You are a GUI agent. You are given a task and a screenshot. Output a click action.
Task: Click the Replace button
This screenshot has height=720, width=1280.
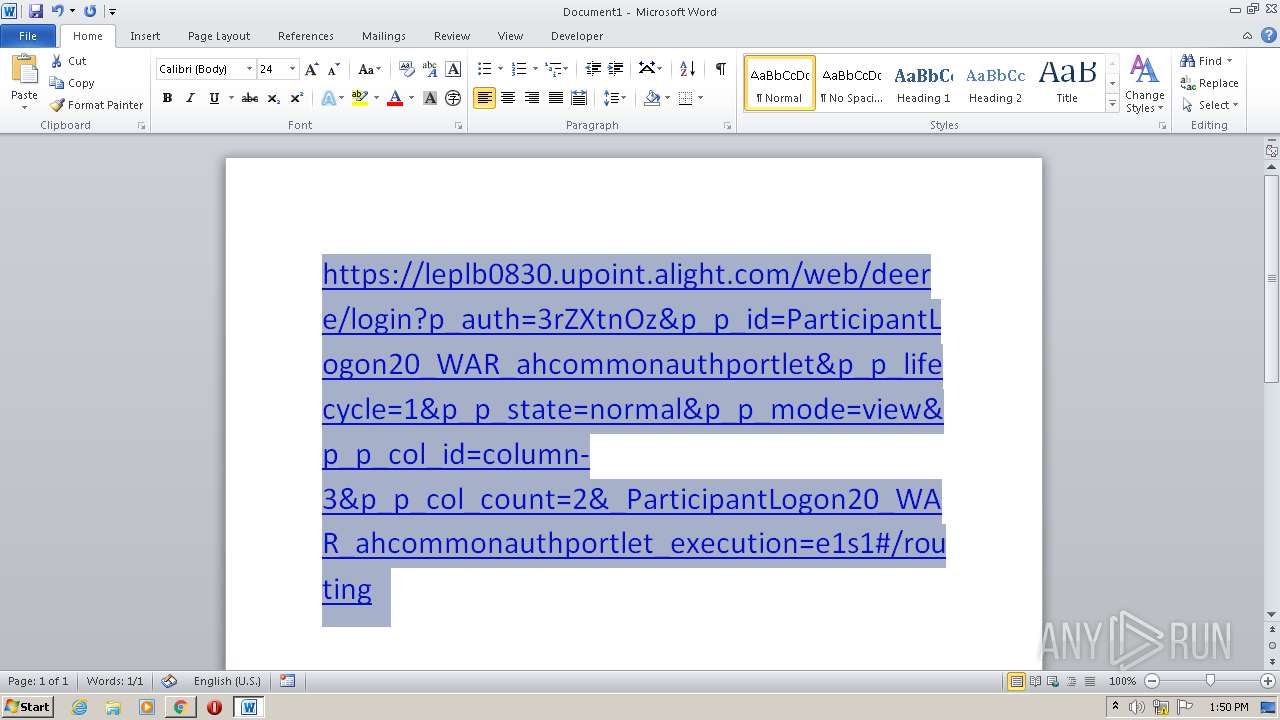[x=1210, y=83]
